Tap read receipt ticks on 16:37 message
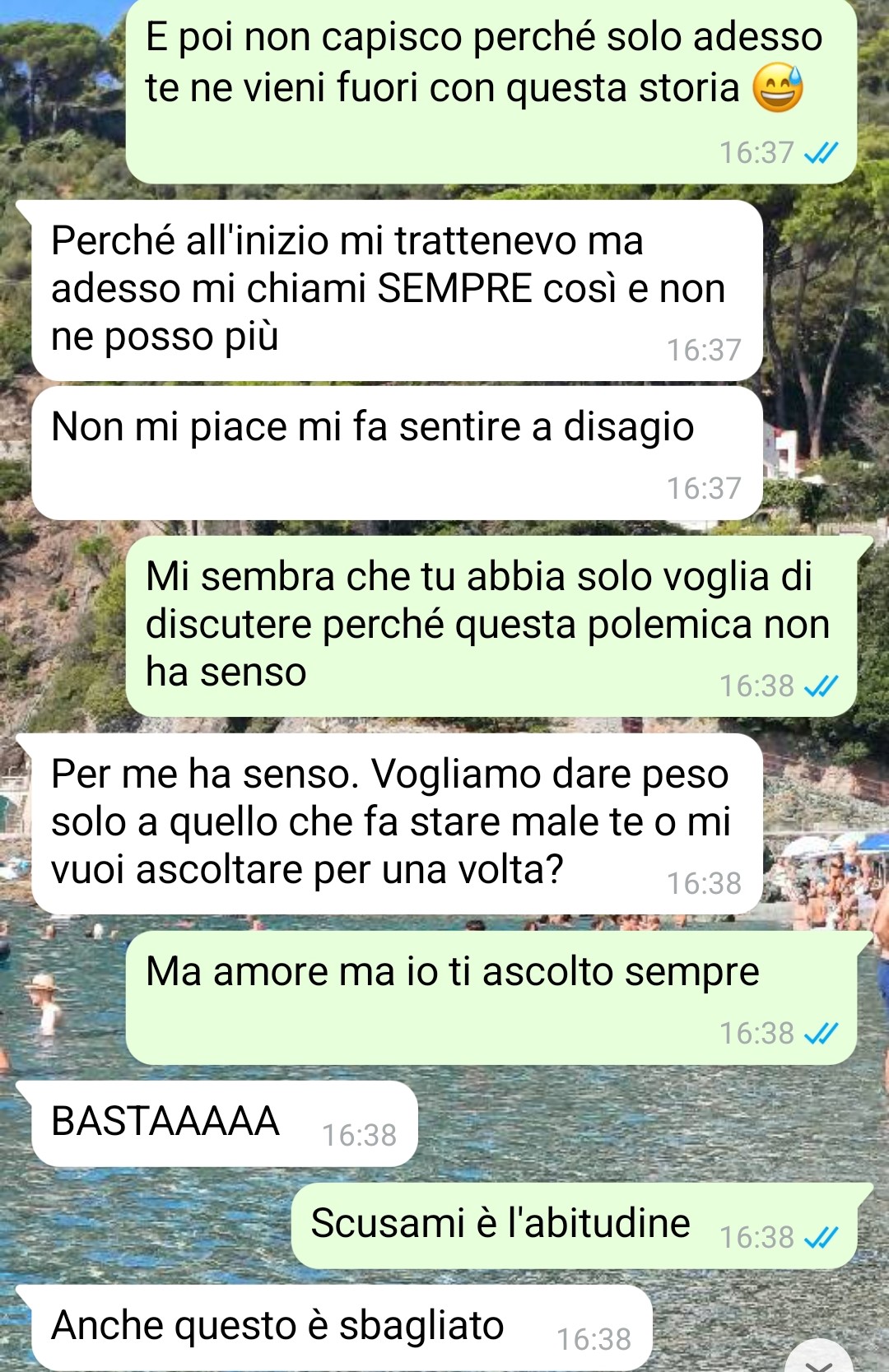Viewport: 889px width, 1372px height. point(821,153)
